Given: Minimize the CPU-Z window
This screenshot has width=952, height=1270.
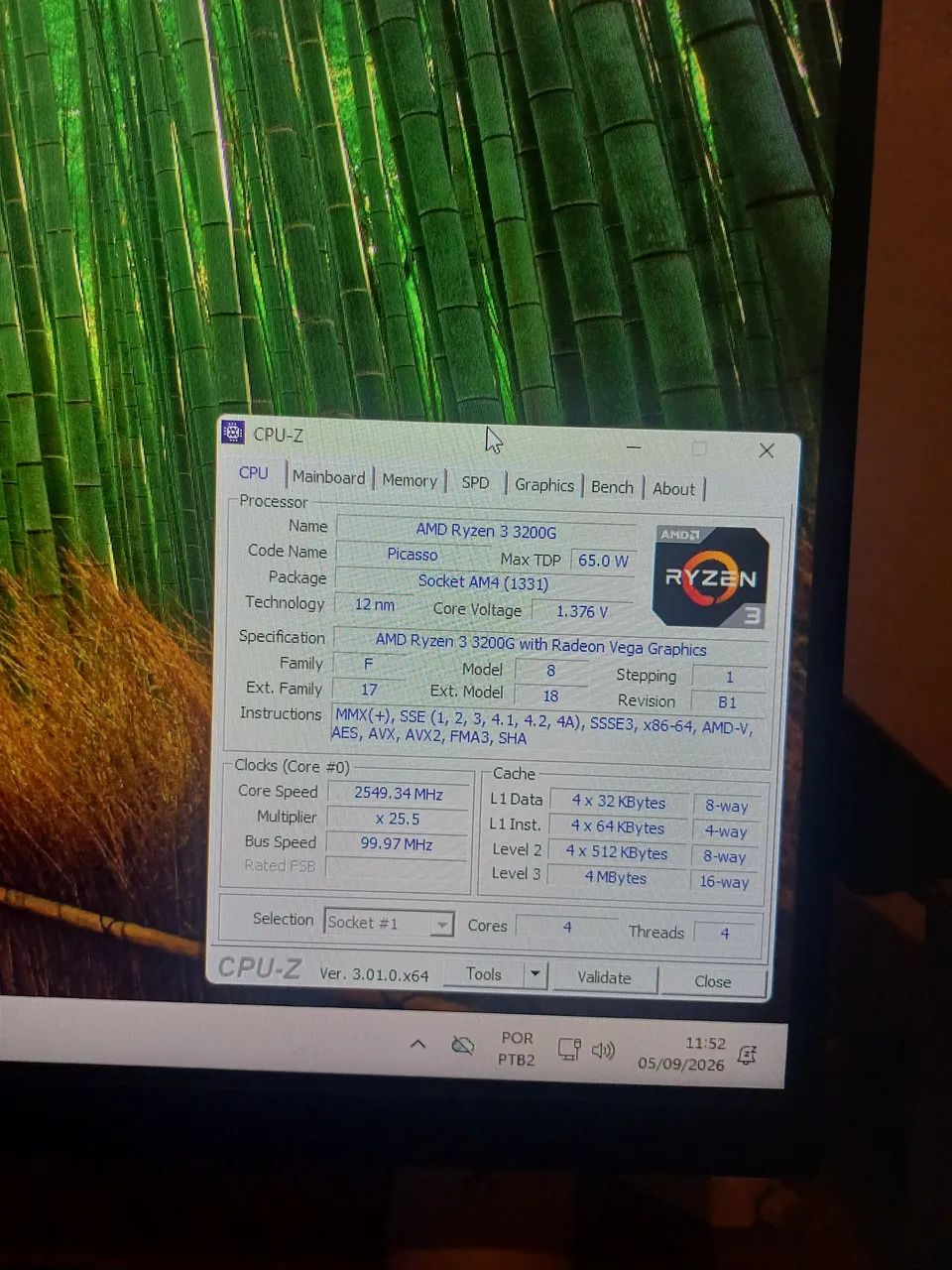Looking at the screenshot, I should [x=634, y=447].
